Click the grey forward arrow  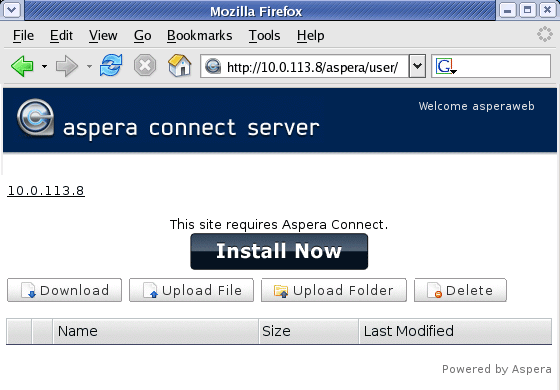click(x=67, y=66)
